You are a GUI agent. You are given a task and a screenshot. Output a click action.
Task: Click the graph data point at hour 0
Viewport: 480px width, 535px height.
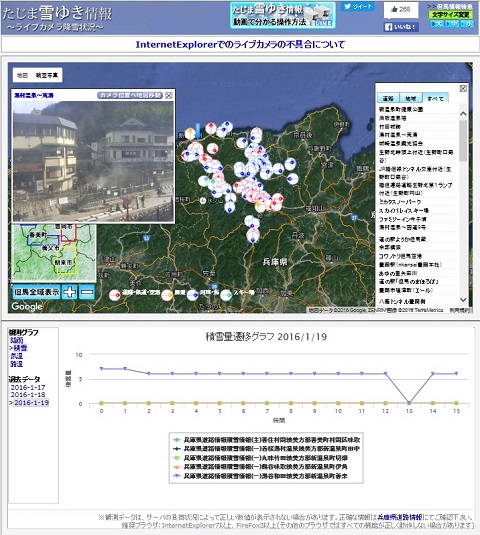(x=101, y=369)
